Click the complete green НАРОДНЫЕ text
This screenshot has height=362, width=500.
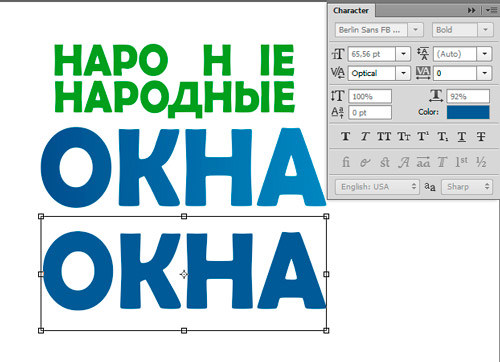pyautogui.click(x=175, y=99)
